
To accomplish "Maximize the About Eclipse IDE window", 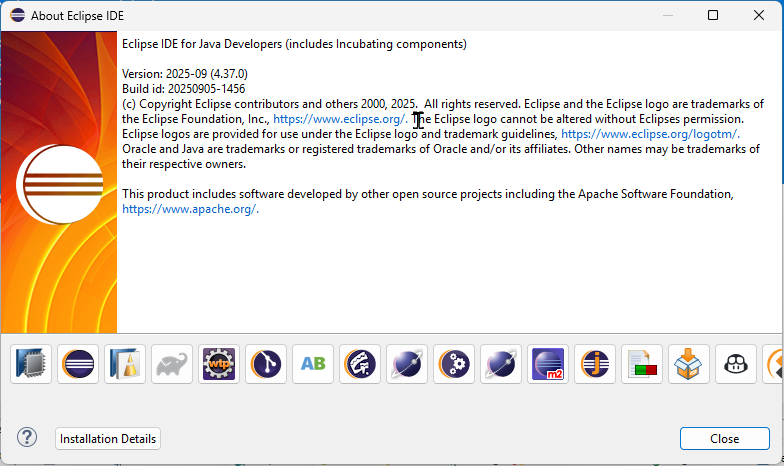I will [x=713, y=16].
